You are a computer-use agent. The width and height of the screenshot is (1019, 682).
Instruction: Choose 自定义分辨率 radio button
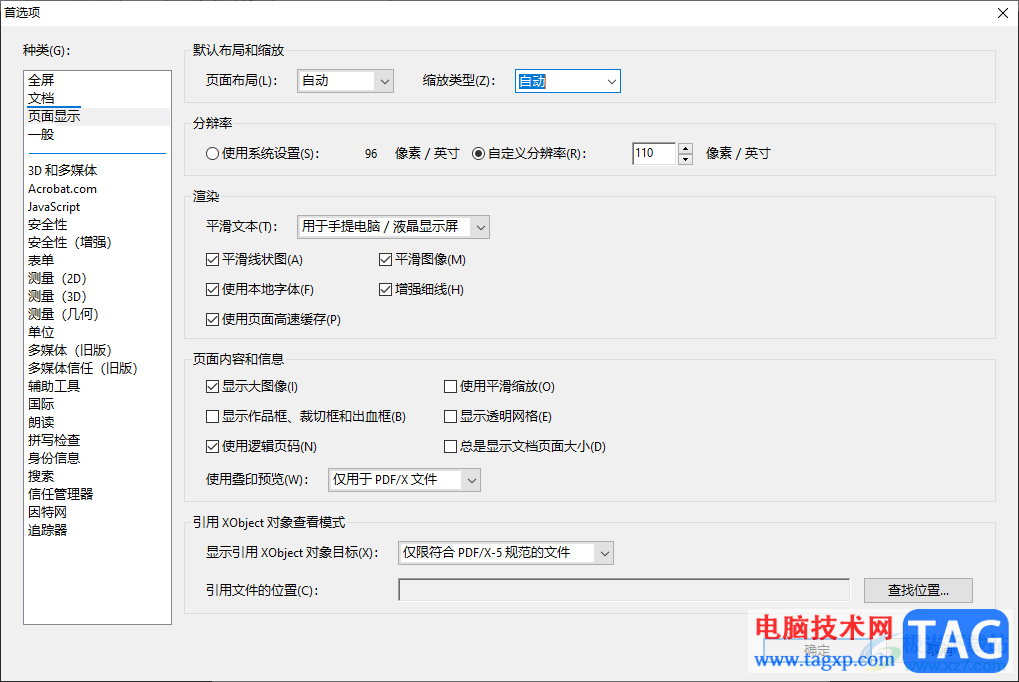point(478,153)
